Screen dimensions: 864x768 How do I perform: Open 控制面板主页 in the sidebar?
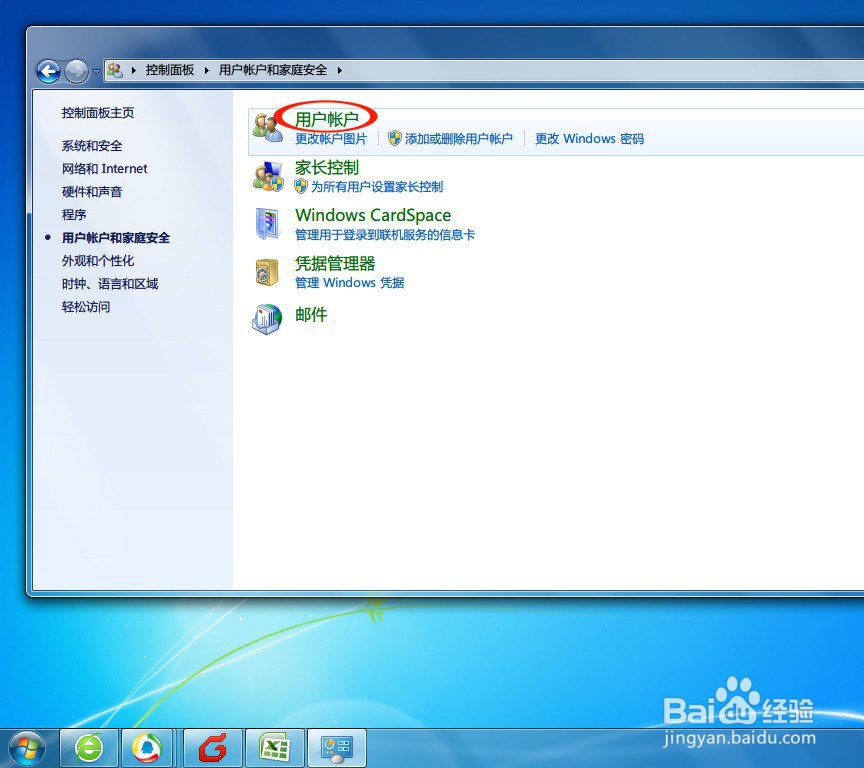point(98,113)
